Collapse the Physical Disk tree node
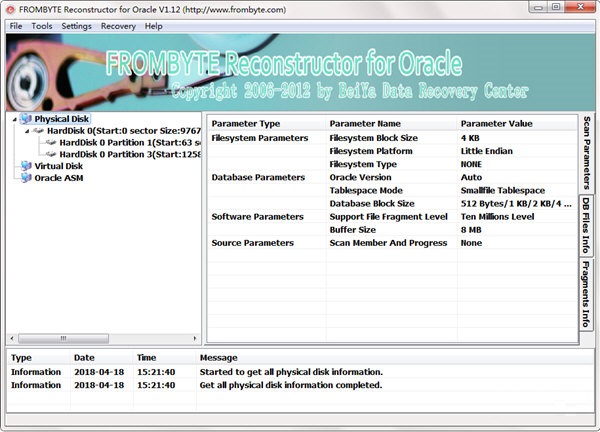This screenshot has width=600, height=432. [15, 119]
